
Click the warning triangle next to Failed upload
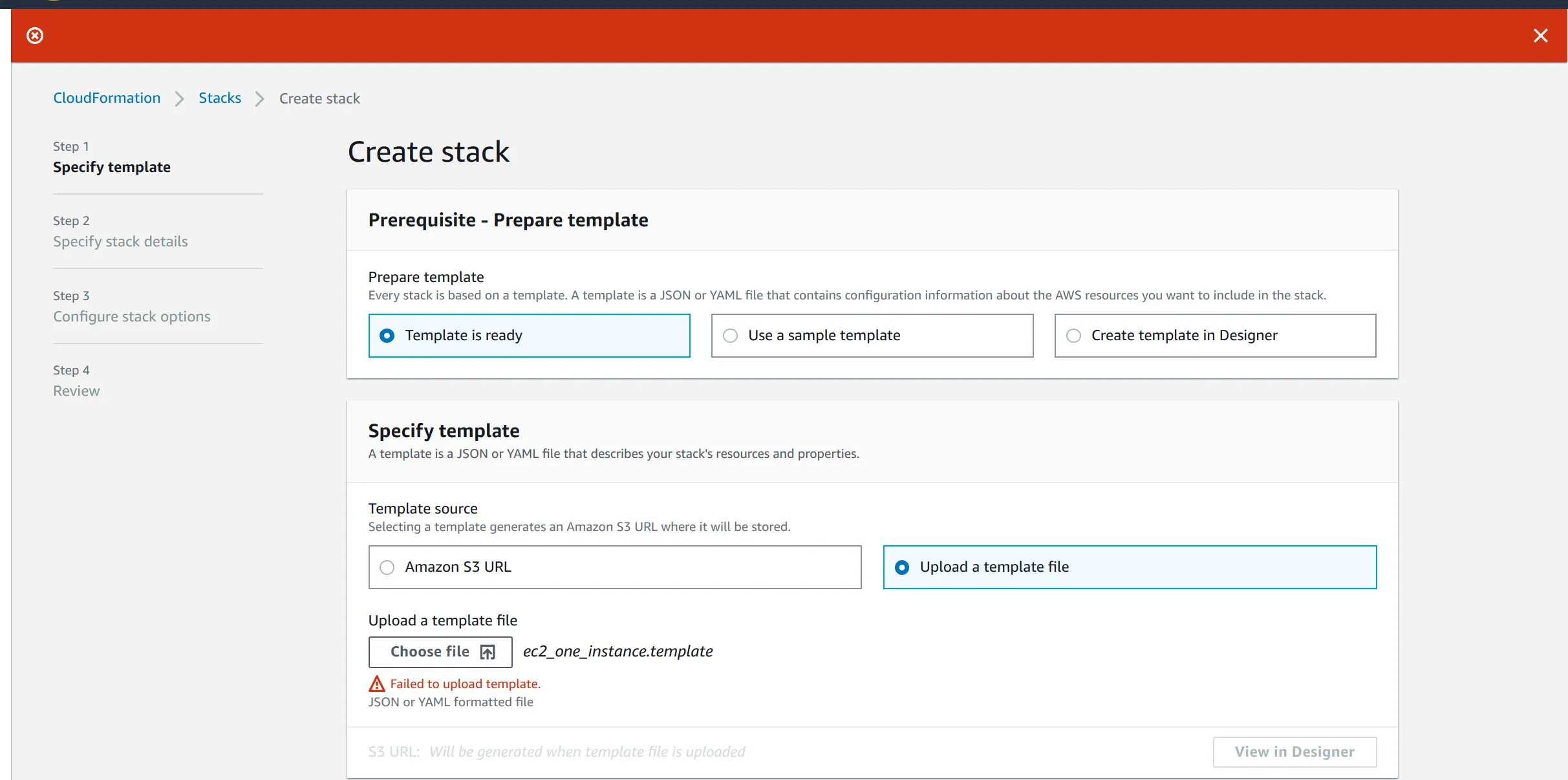[376, 684]
